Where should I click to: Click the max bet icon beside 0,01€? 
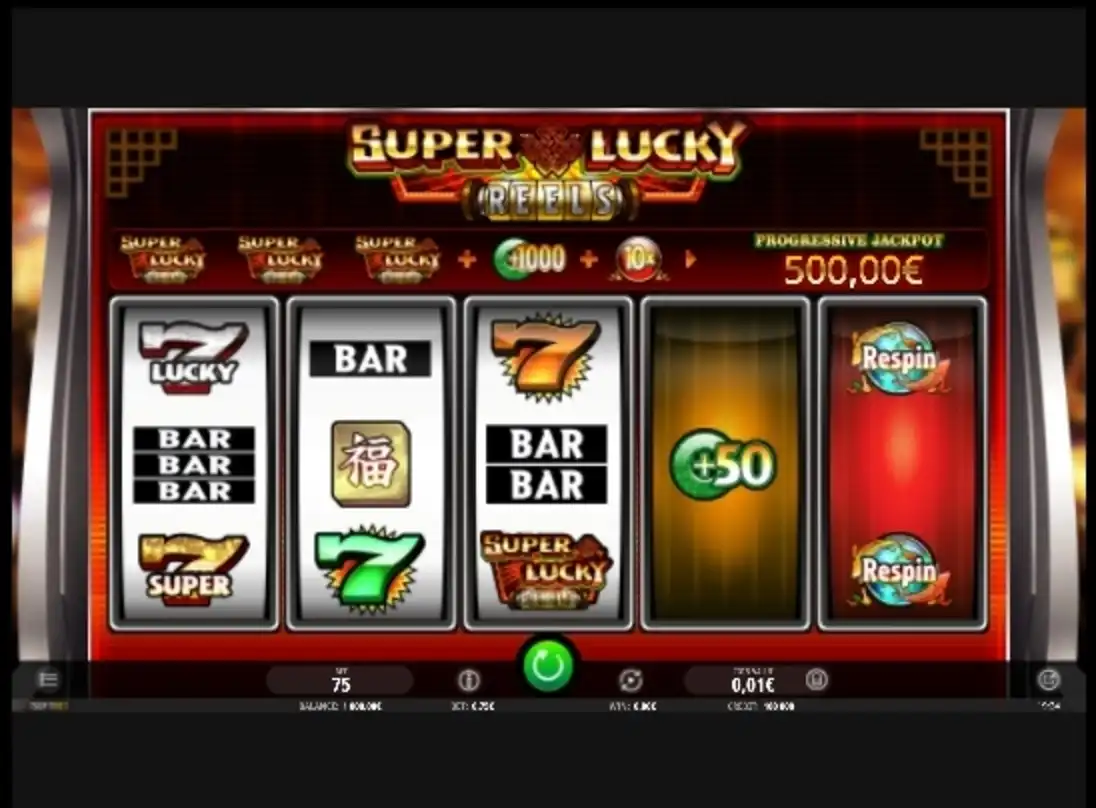(x=816, y=679)
